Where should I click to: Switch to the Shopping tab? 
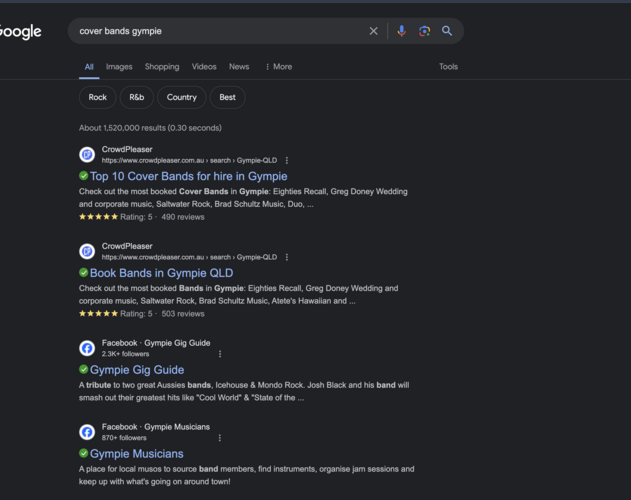[162, 67]
